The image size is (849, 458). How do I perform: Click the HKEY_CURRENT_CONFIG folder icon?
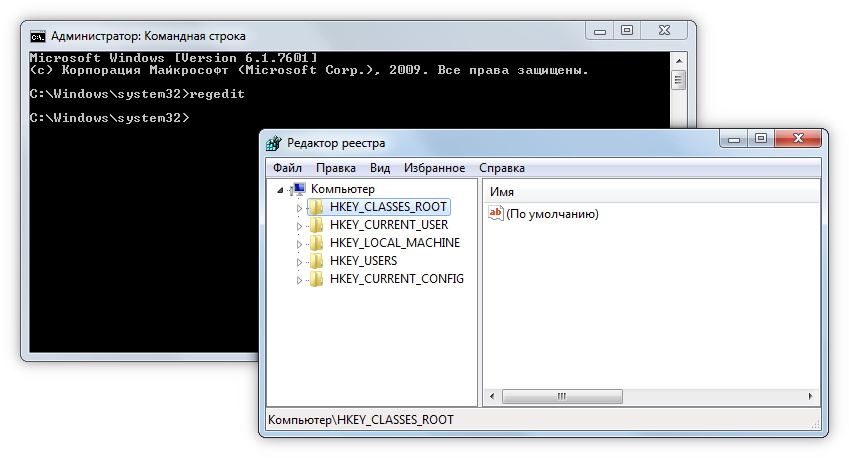pyautogui.click(x=317, y=279)
